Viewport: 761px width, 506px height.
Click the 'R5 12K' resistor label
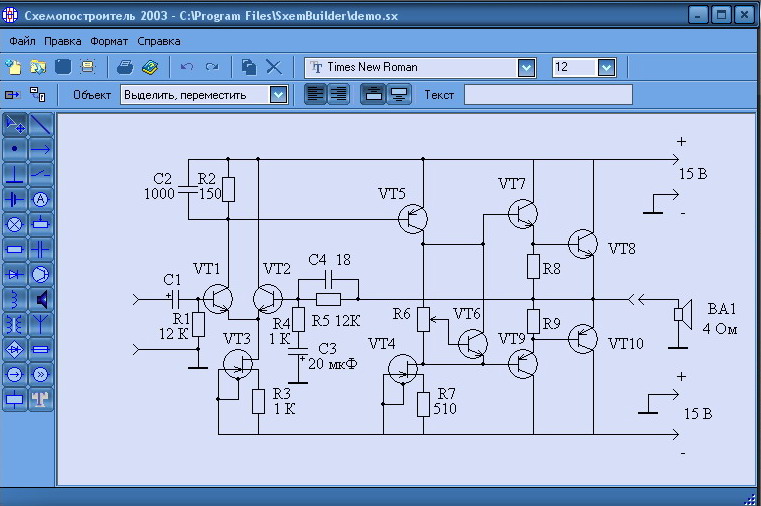336,321
